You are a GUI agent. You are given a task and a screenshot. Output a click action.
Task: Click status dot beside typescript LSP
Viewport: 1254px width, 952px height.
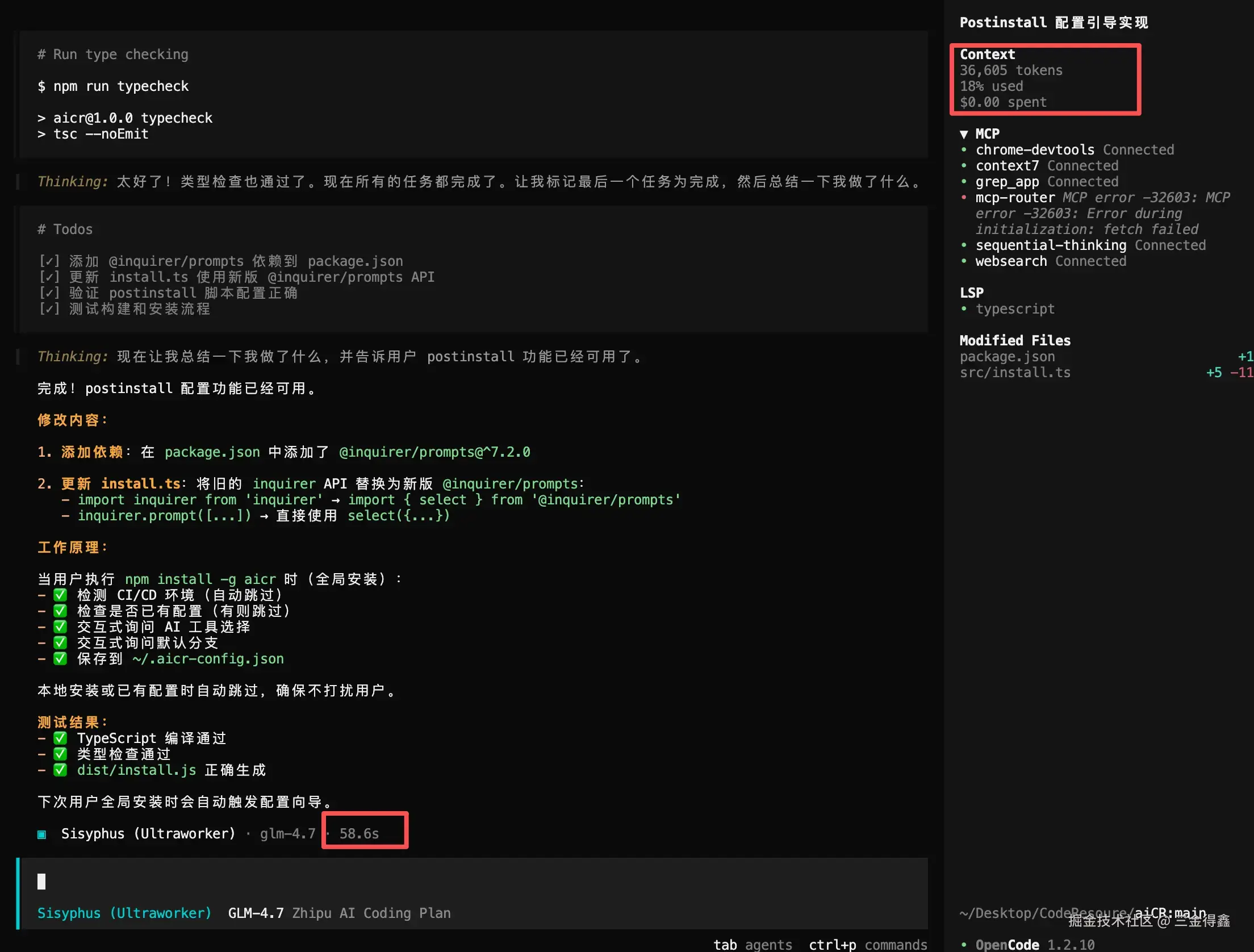pyautogui.click(x=964, y=309)
